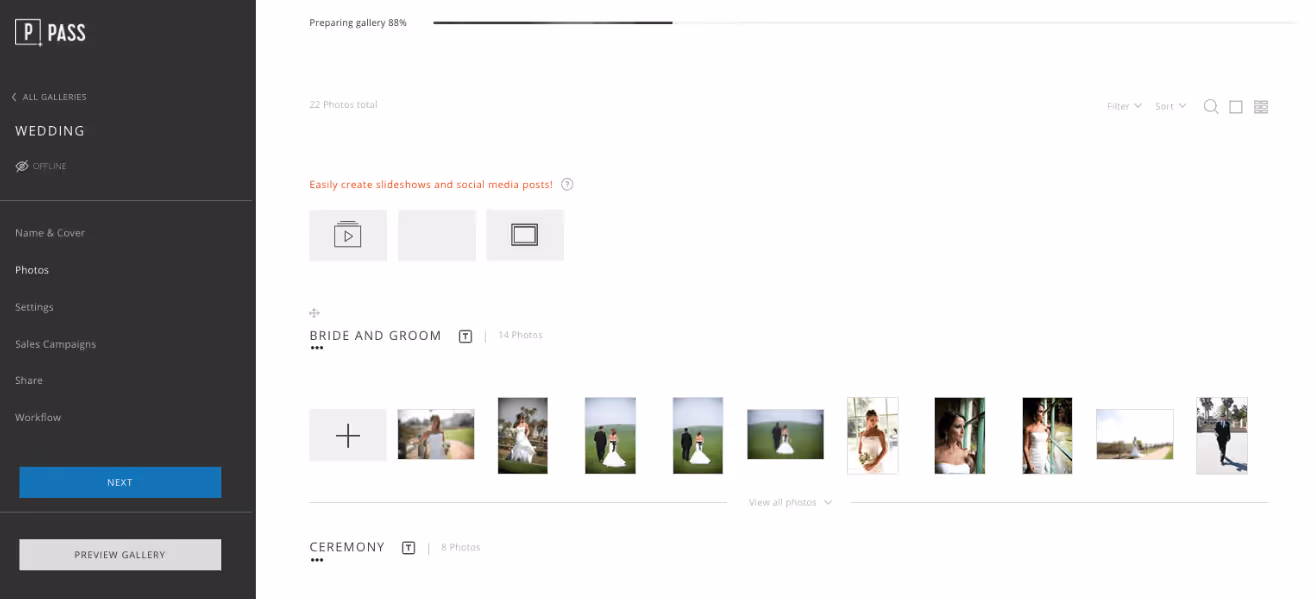1315x599 pixels.
Task: Click the frame icon tile
Action: 525,235
